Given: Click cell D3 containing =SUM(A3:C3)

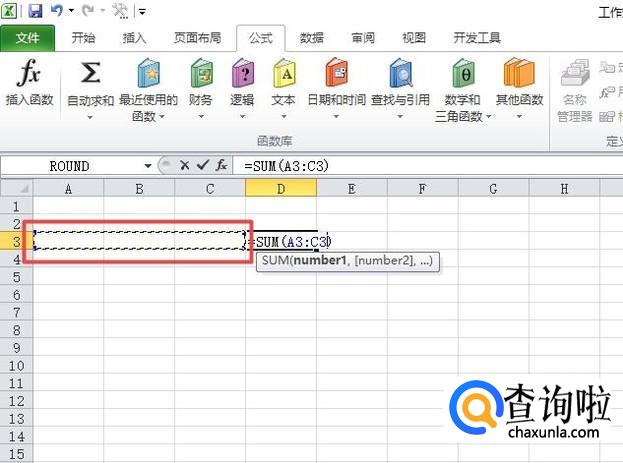Looking at the screenshot, I should tap(282, 241).
